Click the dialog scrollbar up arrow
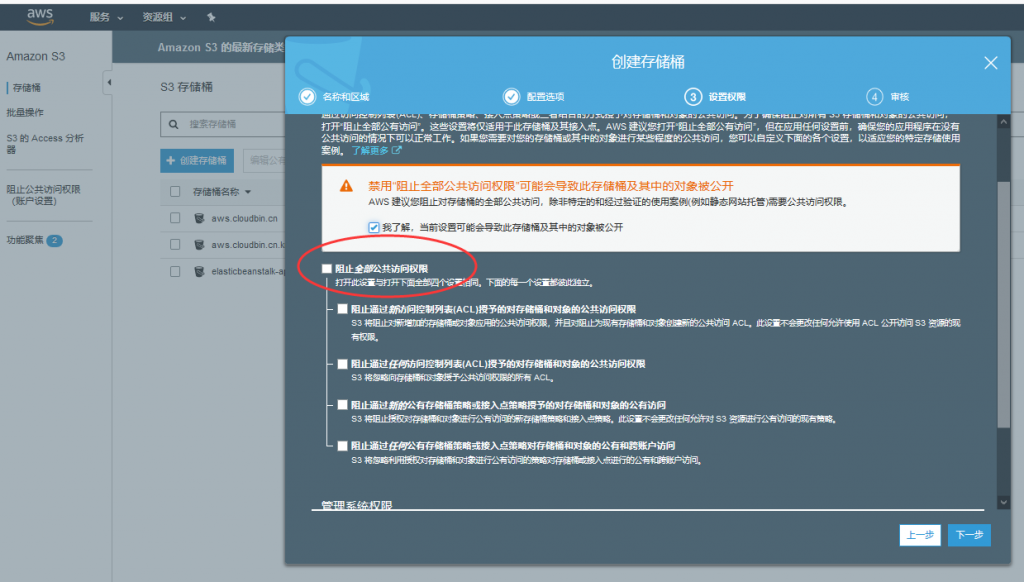The height and width of the screenshot is (582, 1024). (x=1003, y=122)
